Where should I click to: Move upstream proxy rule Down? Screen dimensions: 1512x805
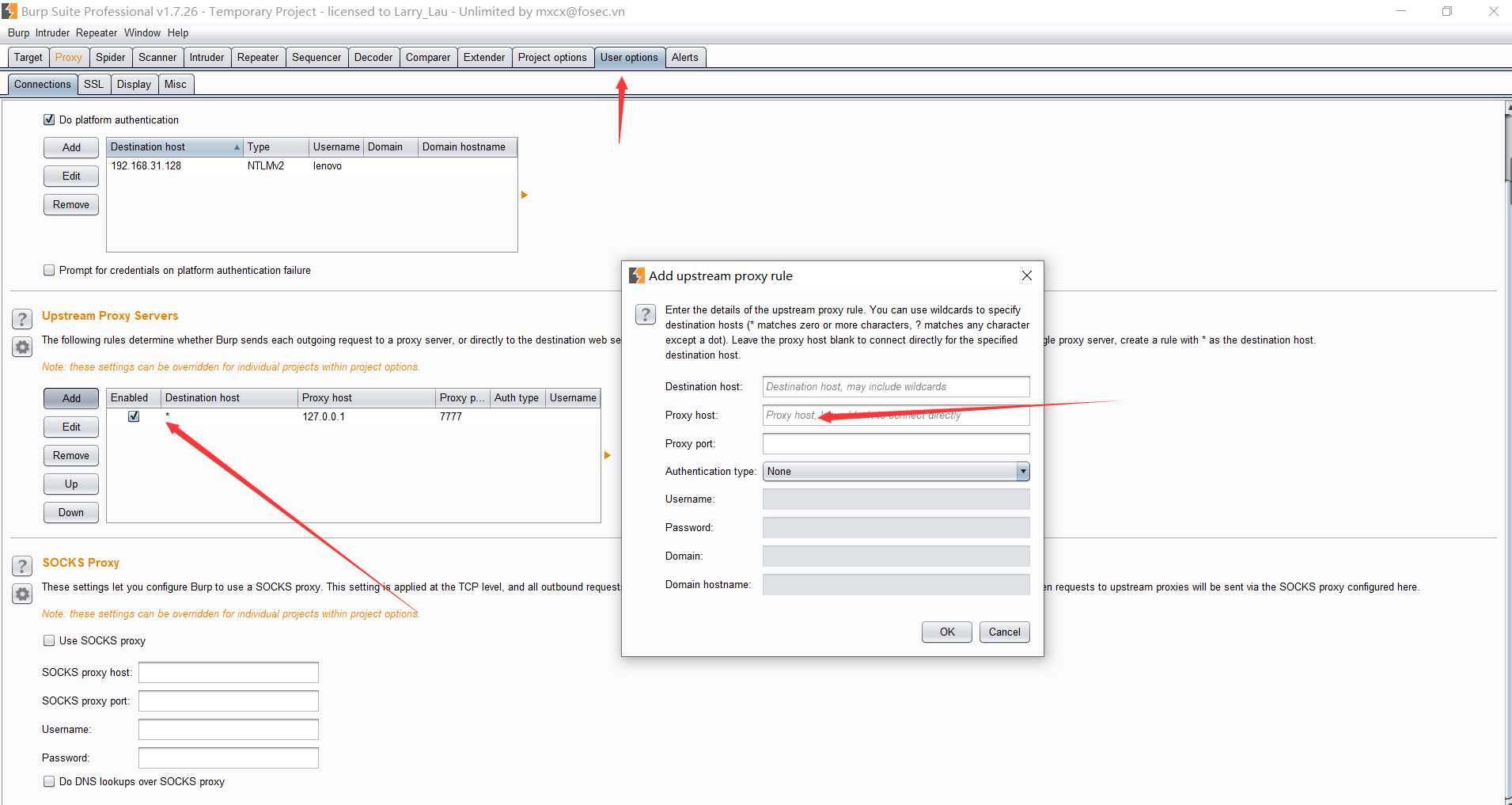pyautogui.click(x=71, y=512)
